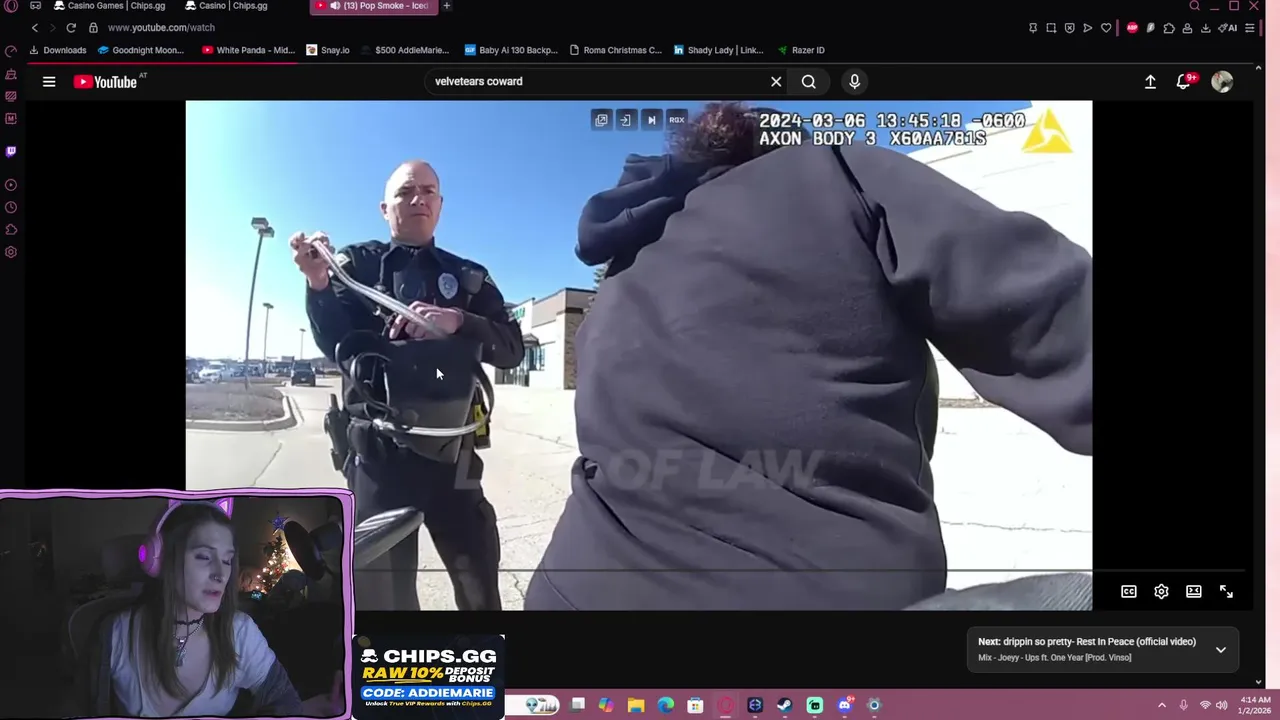This screenshot has height=720, width=1280.
Task: Open the YouTube guide hamburger menu
Action: click(49, 82)
